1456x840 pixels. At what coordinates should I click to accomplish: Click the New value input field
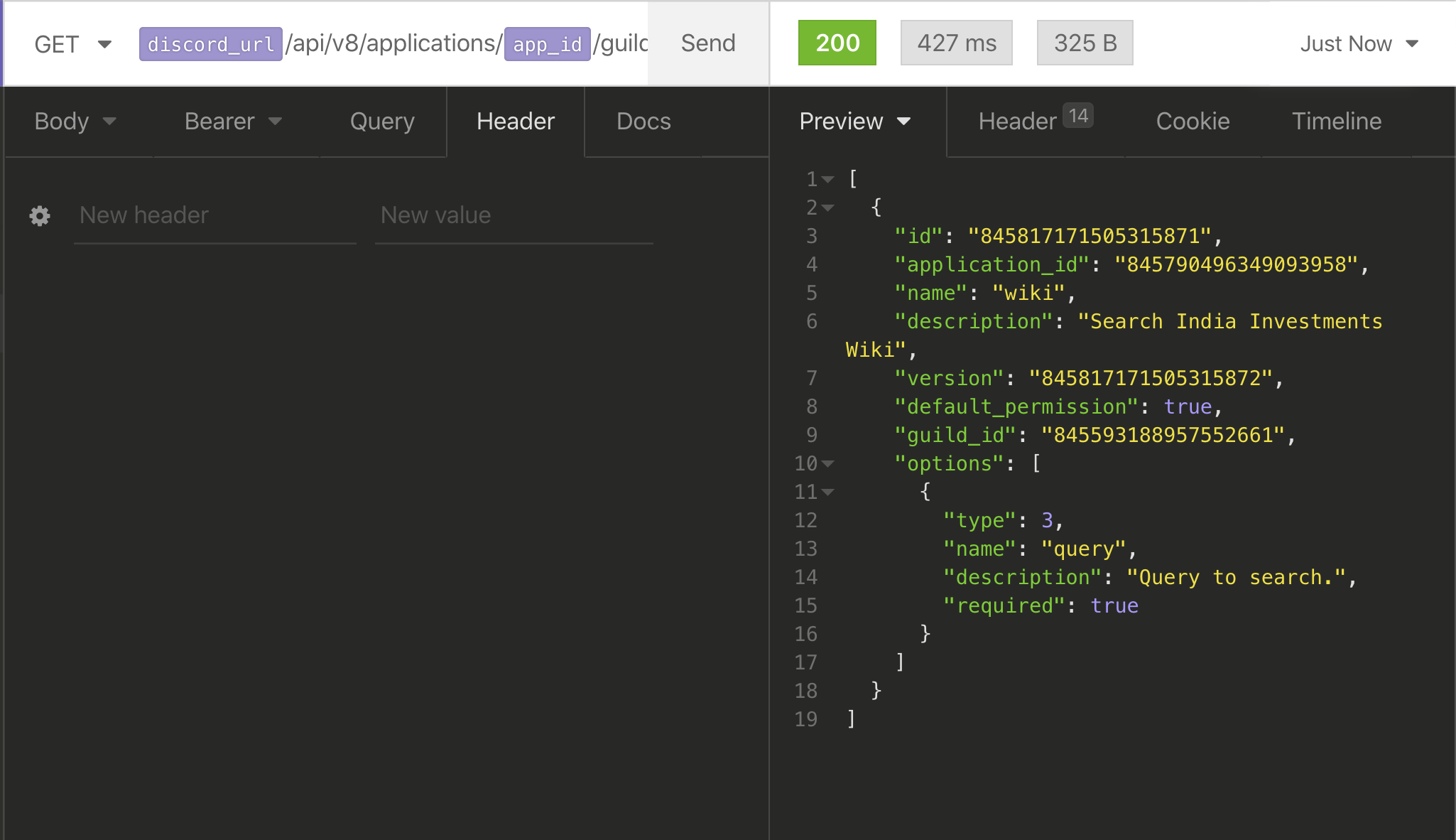[513, 215]
